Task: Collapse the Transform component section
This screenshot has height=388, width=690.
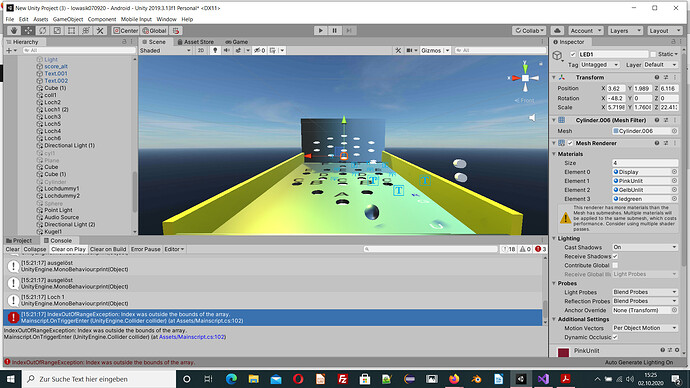Action: (x=554, y=77)
